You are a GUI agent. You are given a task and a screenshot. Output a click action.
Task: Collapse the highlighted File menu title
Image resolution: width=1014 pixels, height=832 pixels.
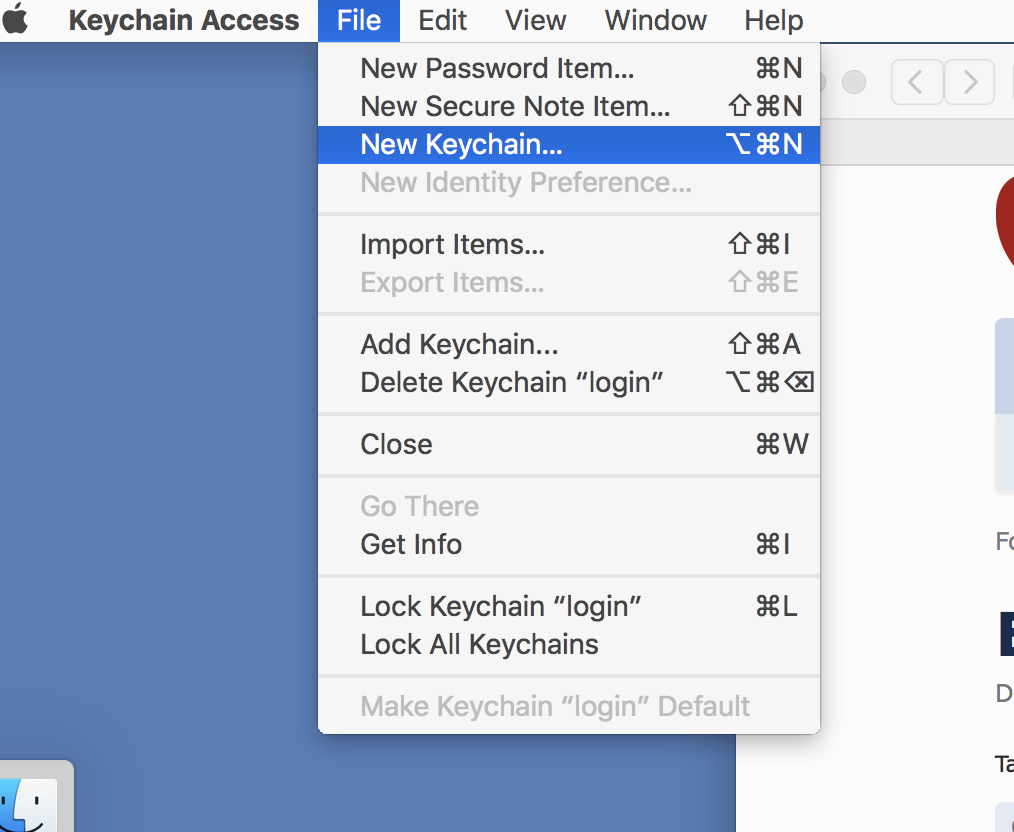[x=359, y=21]
